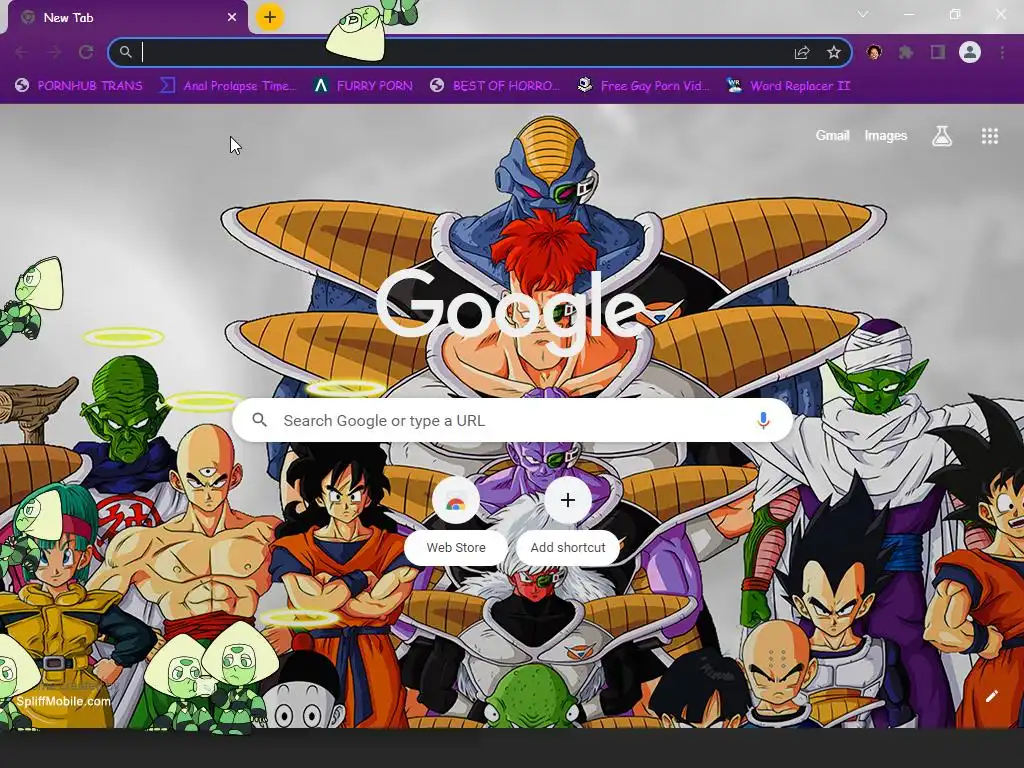Bookmark this tab with the star icon
Screen dimensions: 1024x768
pos(834,52)
